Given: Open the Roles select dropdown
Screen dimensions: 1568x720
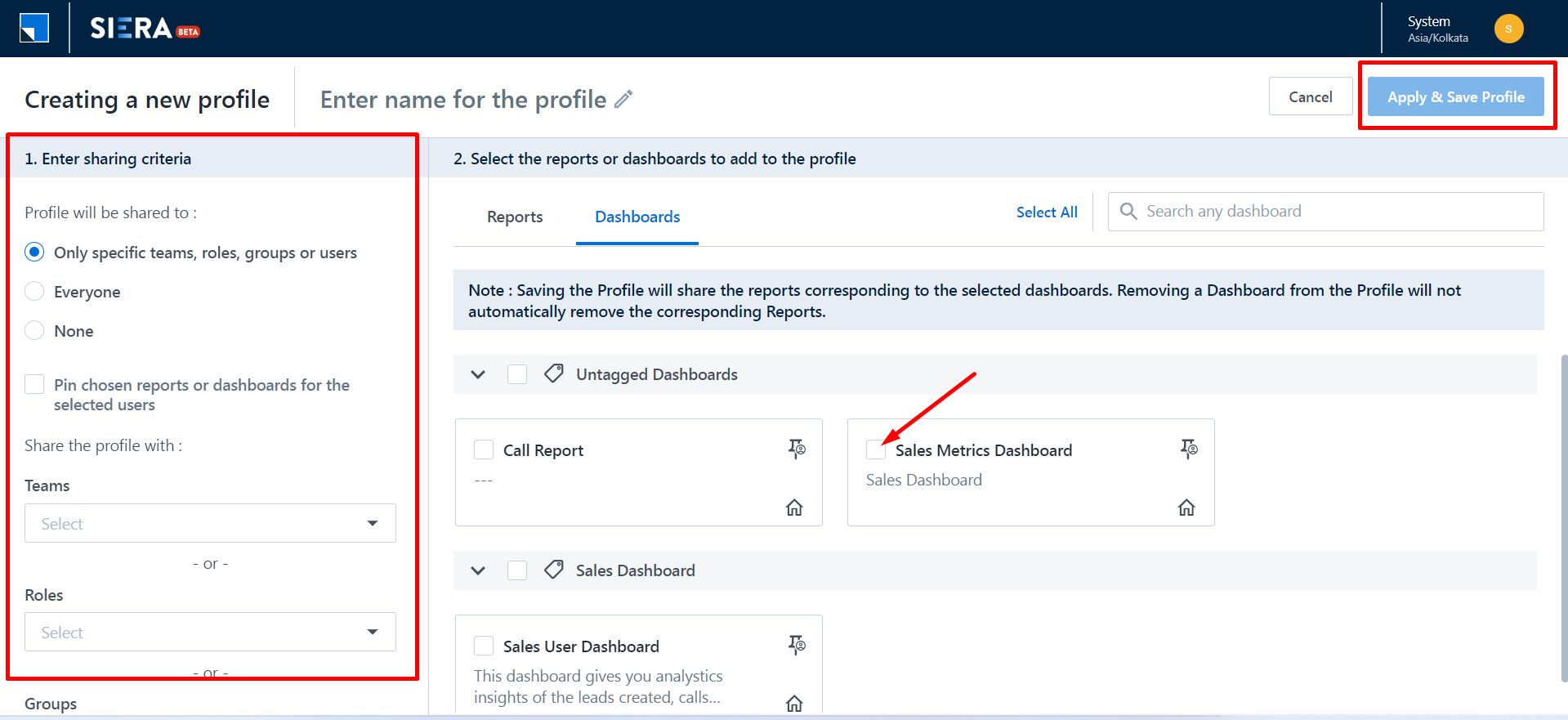Looking at the screenshot, I should coord(210,632).
